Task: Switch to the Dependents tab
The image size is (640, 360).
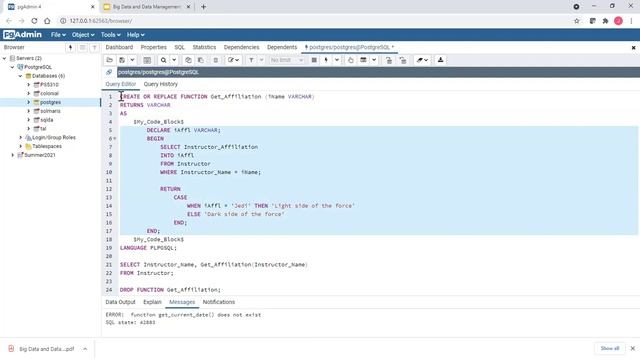Action: click(282, 47)
